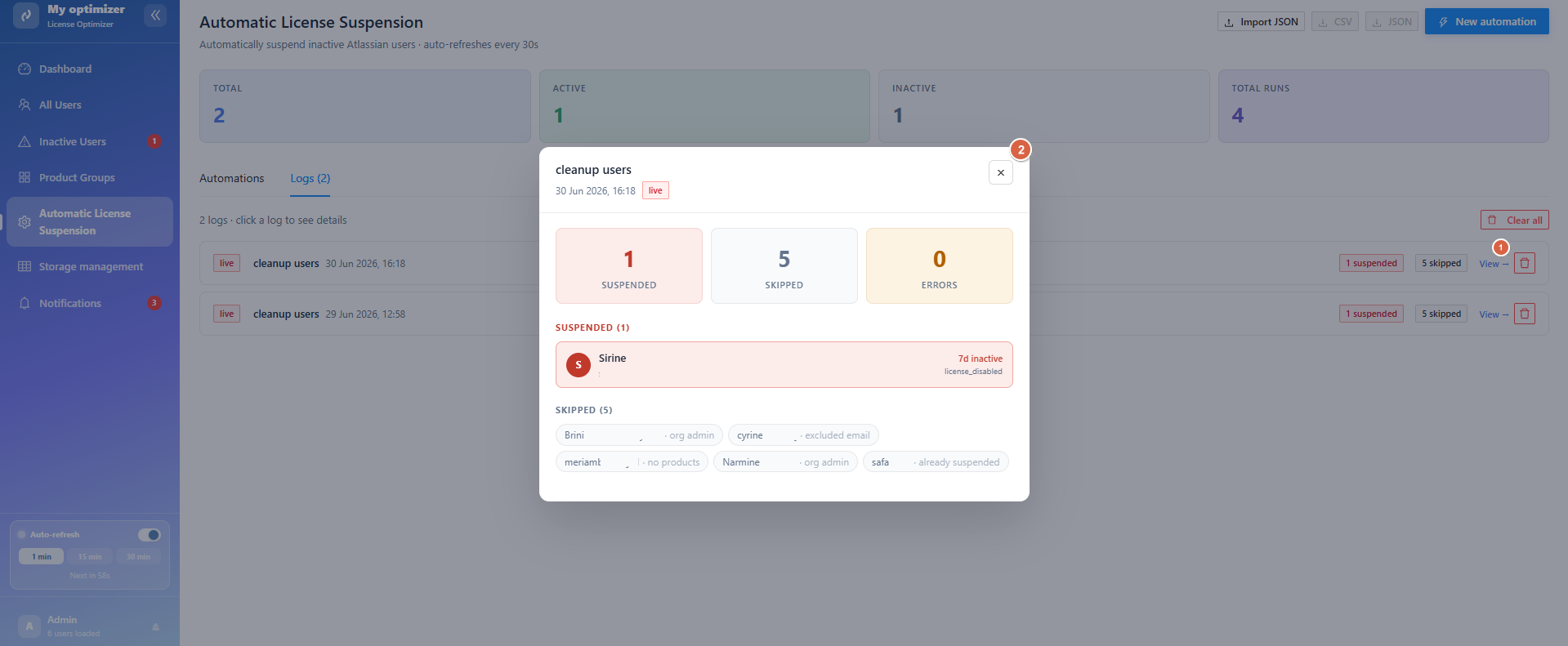Open Product Groups section
The width and height of the screenshot is (1568, 646).
click(90, 177)
